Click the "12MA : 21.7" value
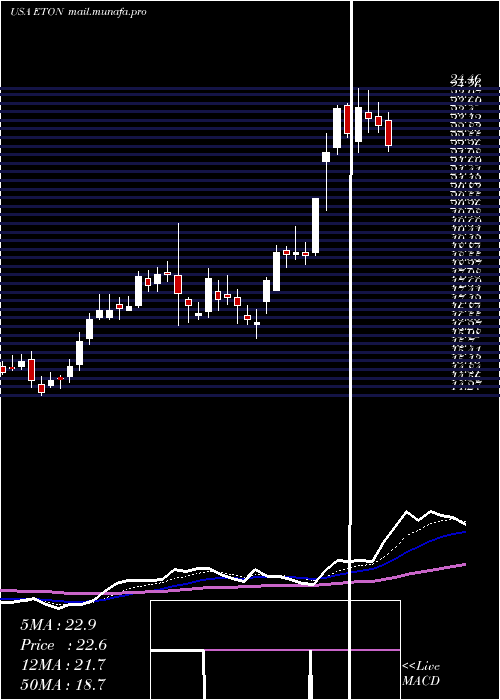 point(63,665)
